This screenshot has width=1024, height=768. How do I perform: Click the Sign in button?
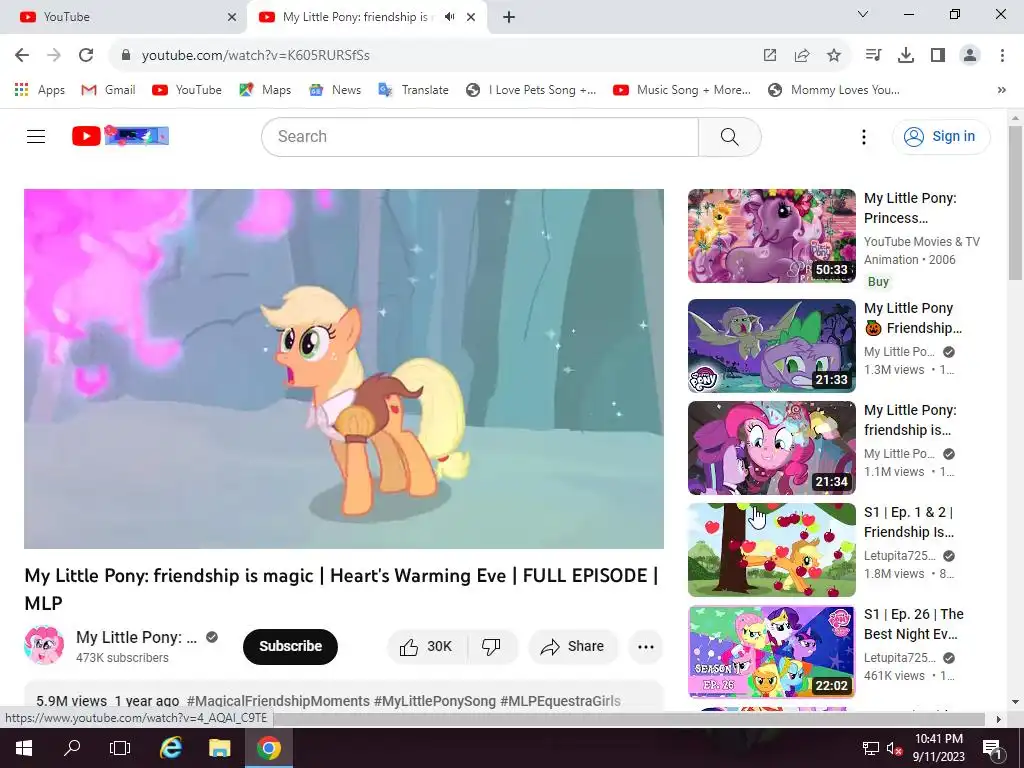pos(941,136)
